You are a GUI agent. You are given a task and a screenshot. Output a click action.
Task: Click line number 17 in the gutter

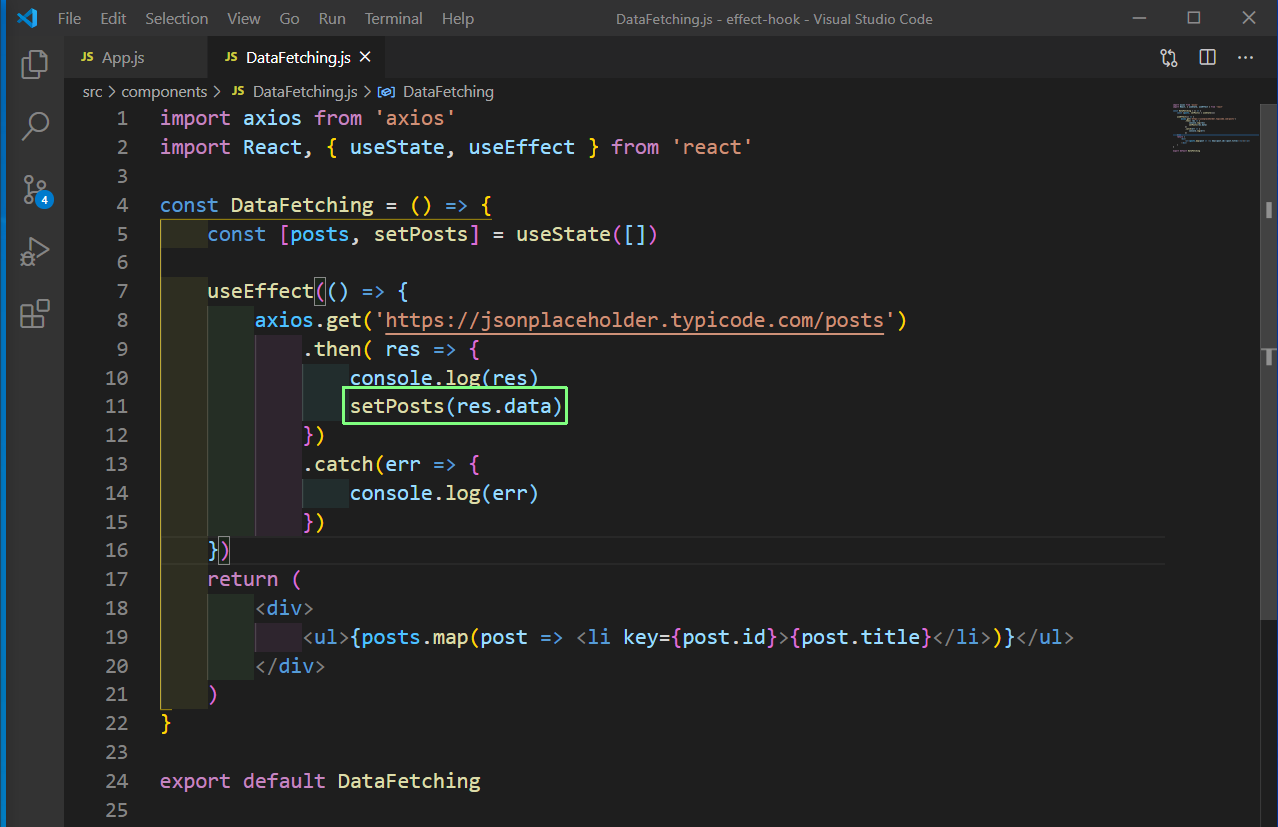click(116, 579)
